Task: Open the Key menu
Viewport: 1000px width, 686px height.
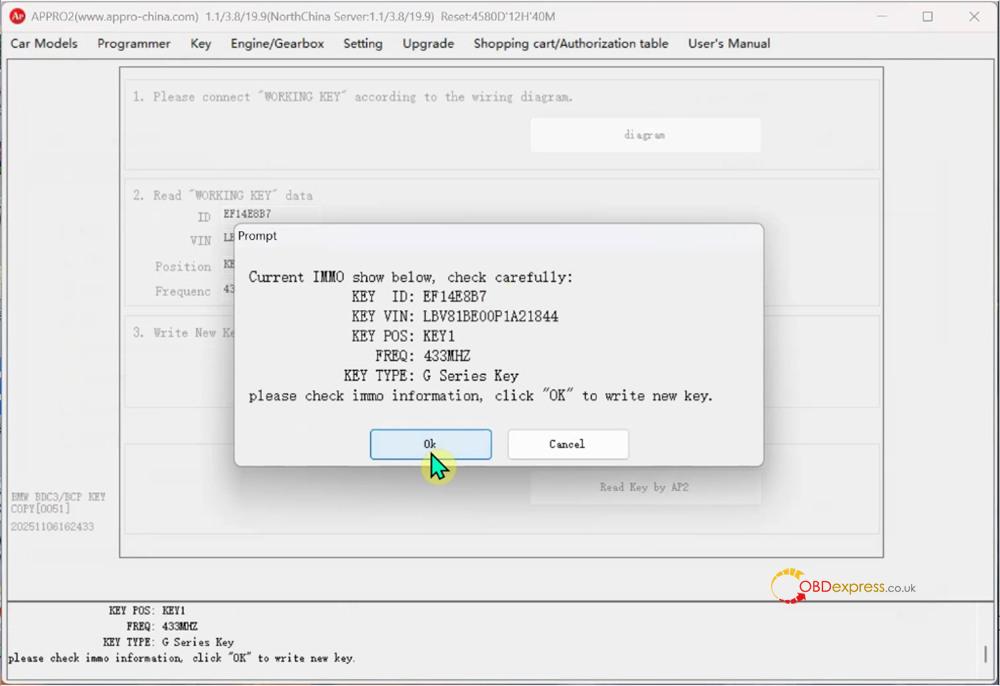Action: pyautogui.click(x=200, y=44)
